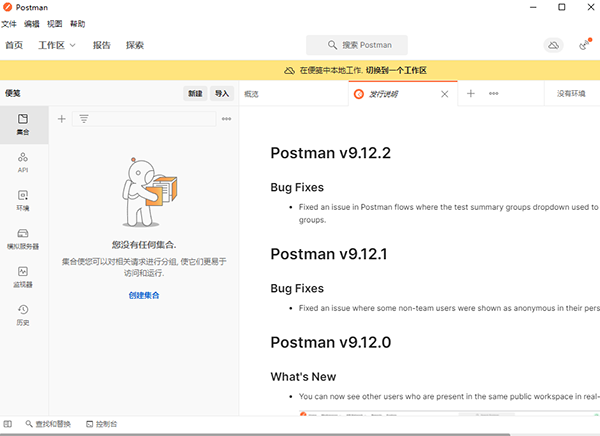The width and height of the screenshot is (600, 436).
Task: Open a new tab with the plus icon
Action: pyautogui.click(x=471, y=93)
